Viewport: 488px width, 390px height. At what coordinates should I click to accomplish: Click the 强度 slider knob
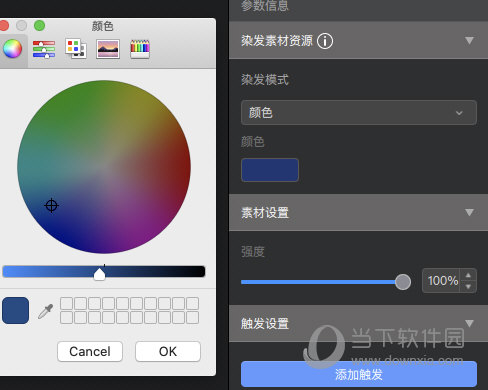click(403, 282)
